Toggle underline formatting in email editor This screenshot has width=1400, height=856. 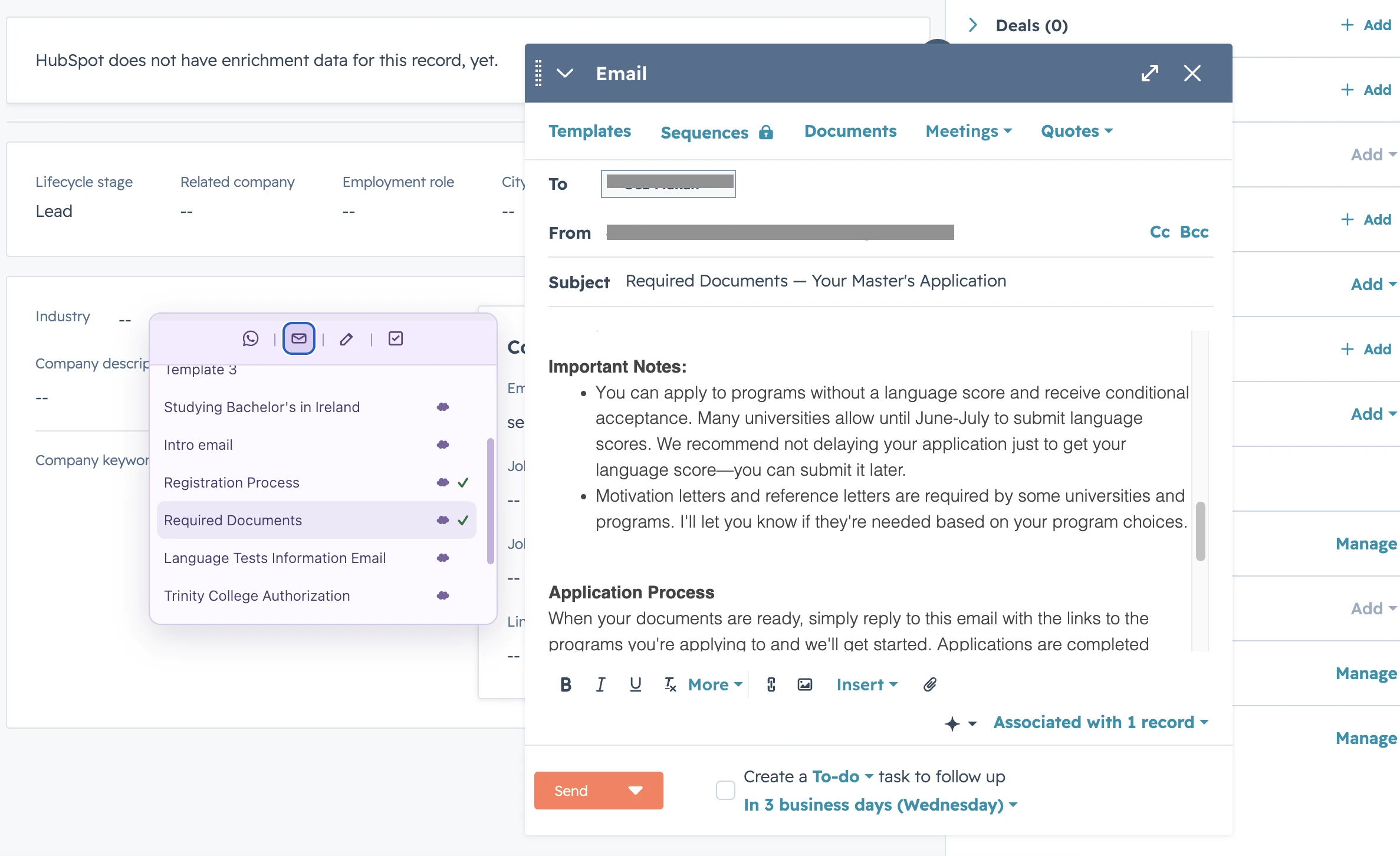click(635, 684)
